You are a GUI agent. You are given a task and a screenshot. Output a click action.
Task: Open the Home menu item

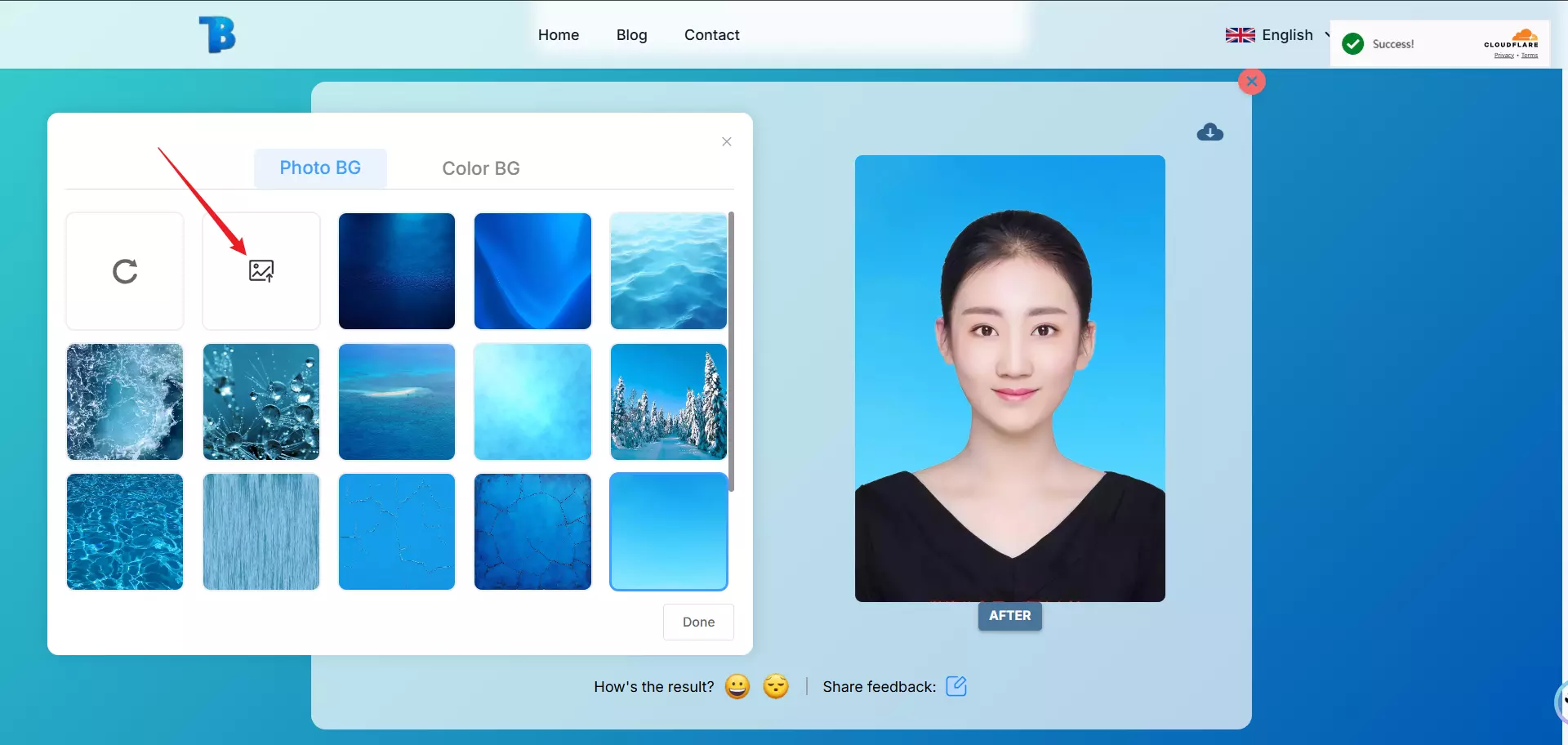tap(559, 35)
